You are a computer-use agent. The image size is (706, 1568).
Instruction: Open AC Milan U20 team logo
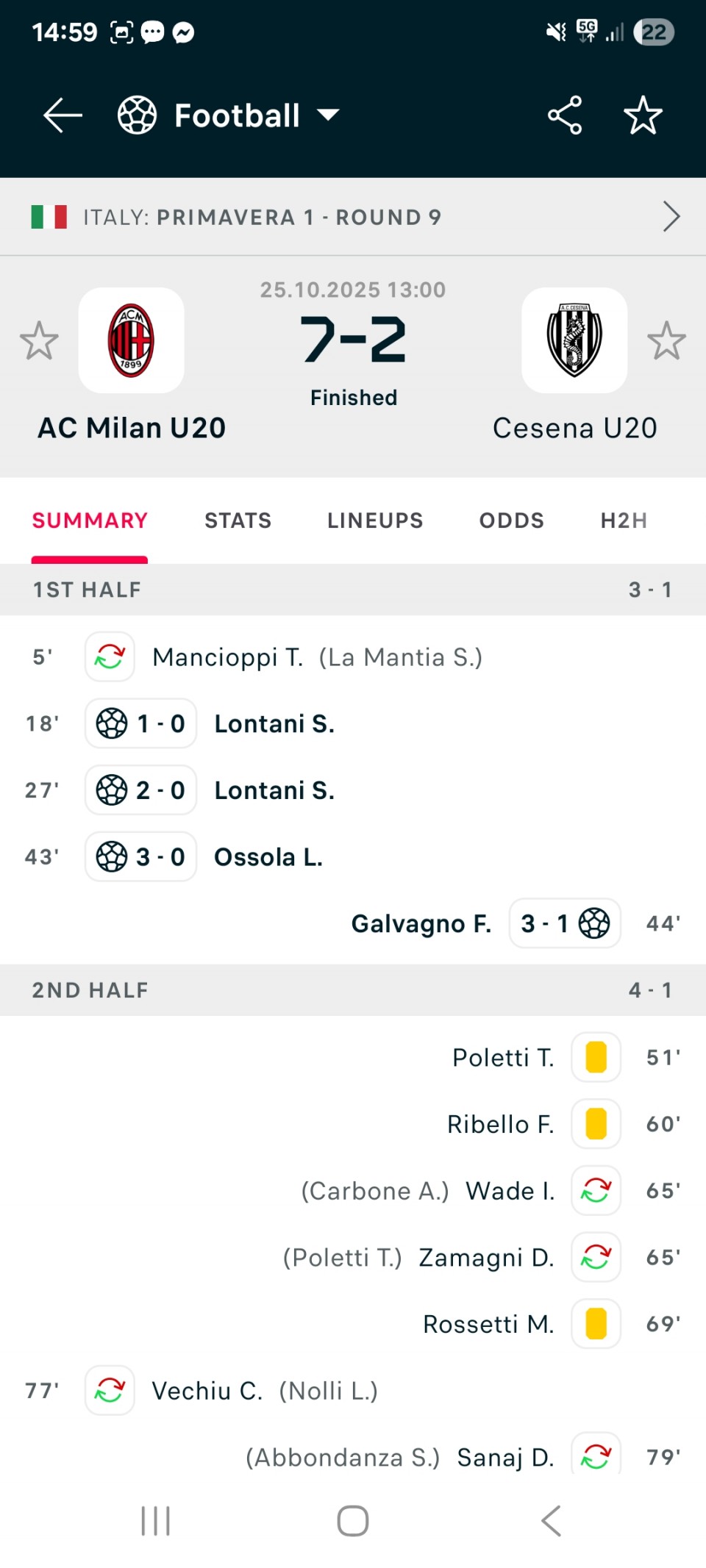tap(132, 340)
